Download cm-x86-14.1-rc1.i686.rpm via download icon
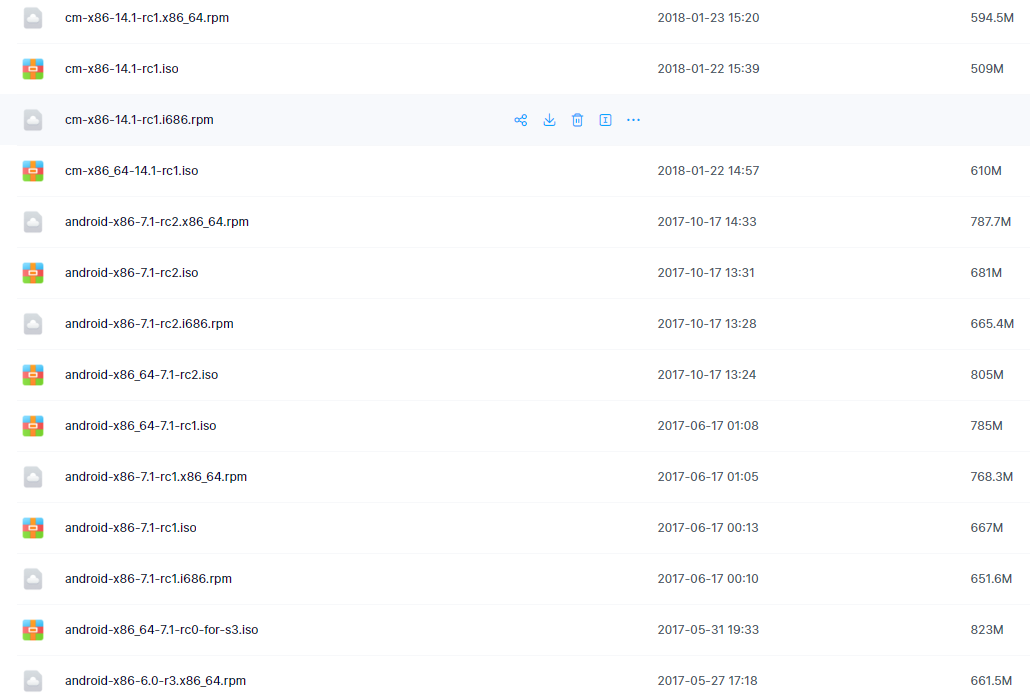 pyautogui.click(x=549, y=120)
